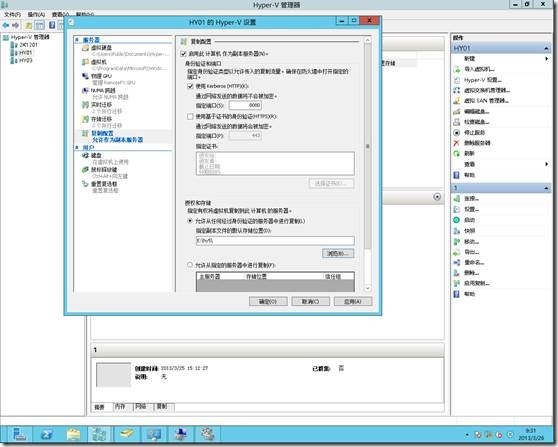This screenshot has height=447, width=558.
Task: Expand the 查看 submenu arrow in Actions pane
Action: (x=547, y=164)
